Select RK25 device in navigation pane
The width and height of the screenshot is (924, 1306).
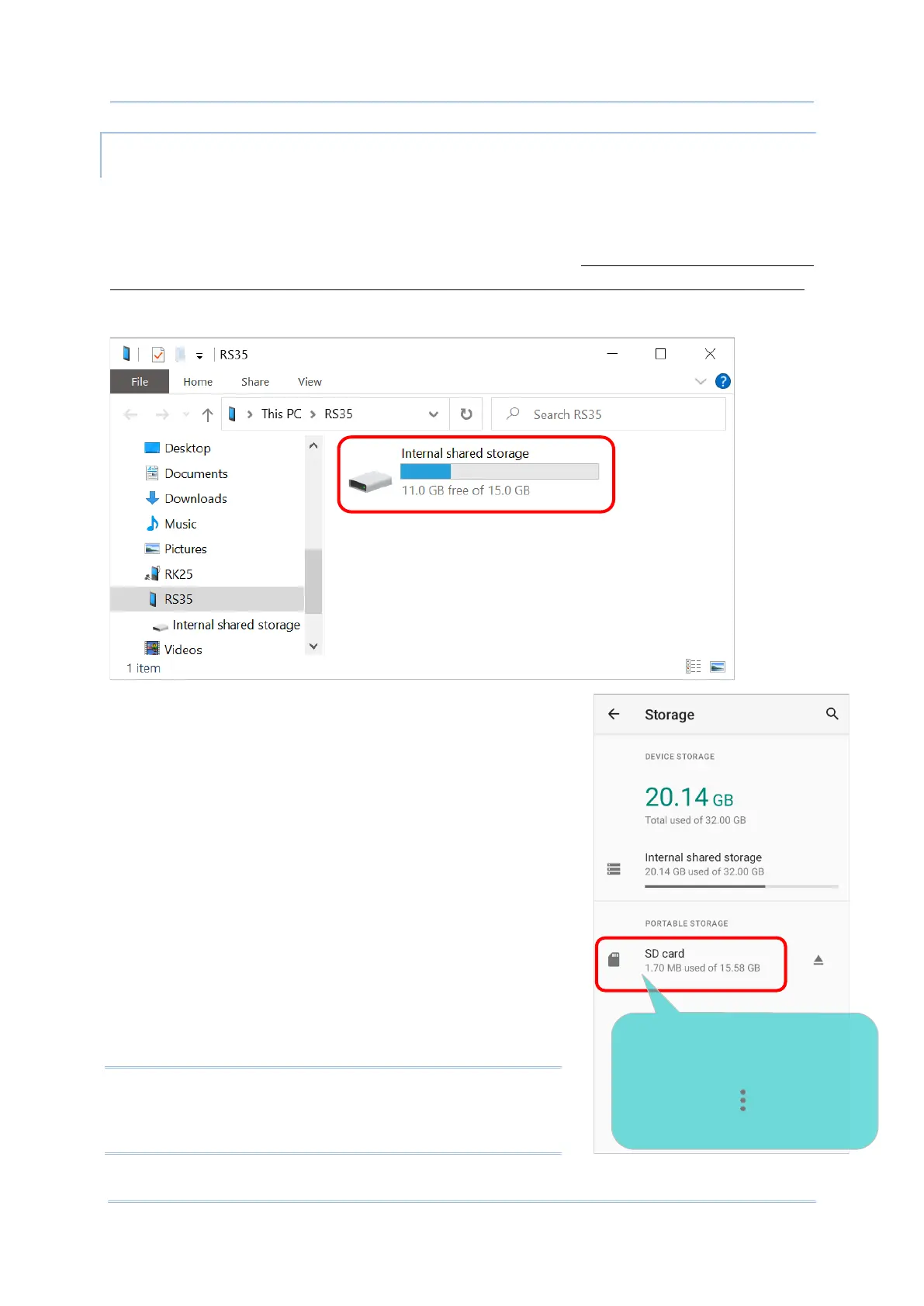169,574
